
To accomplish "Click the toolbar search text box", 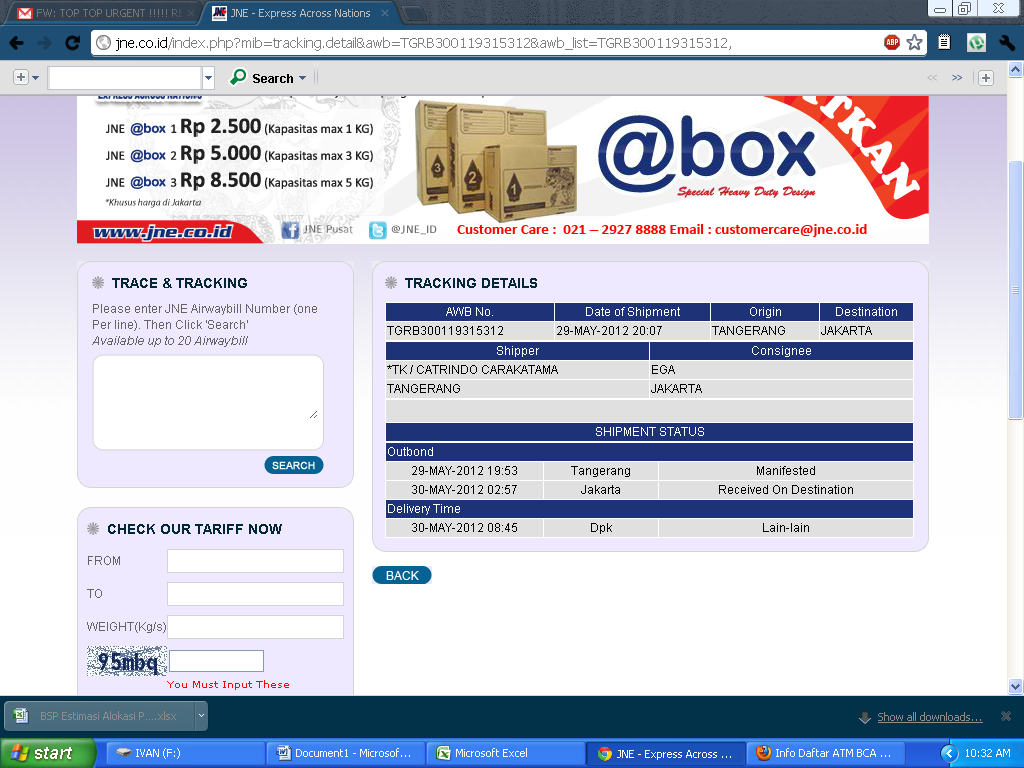I will 125,78.
